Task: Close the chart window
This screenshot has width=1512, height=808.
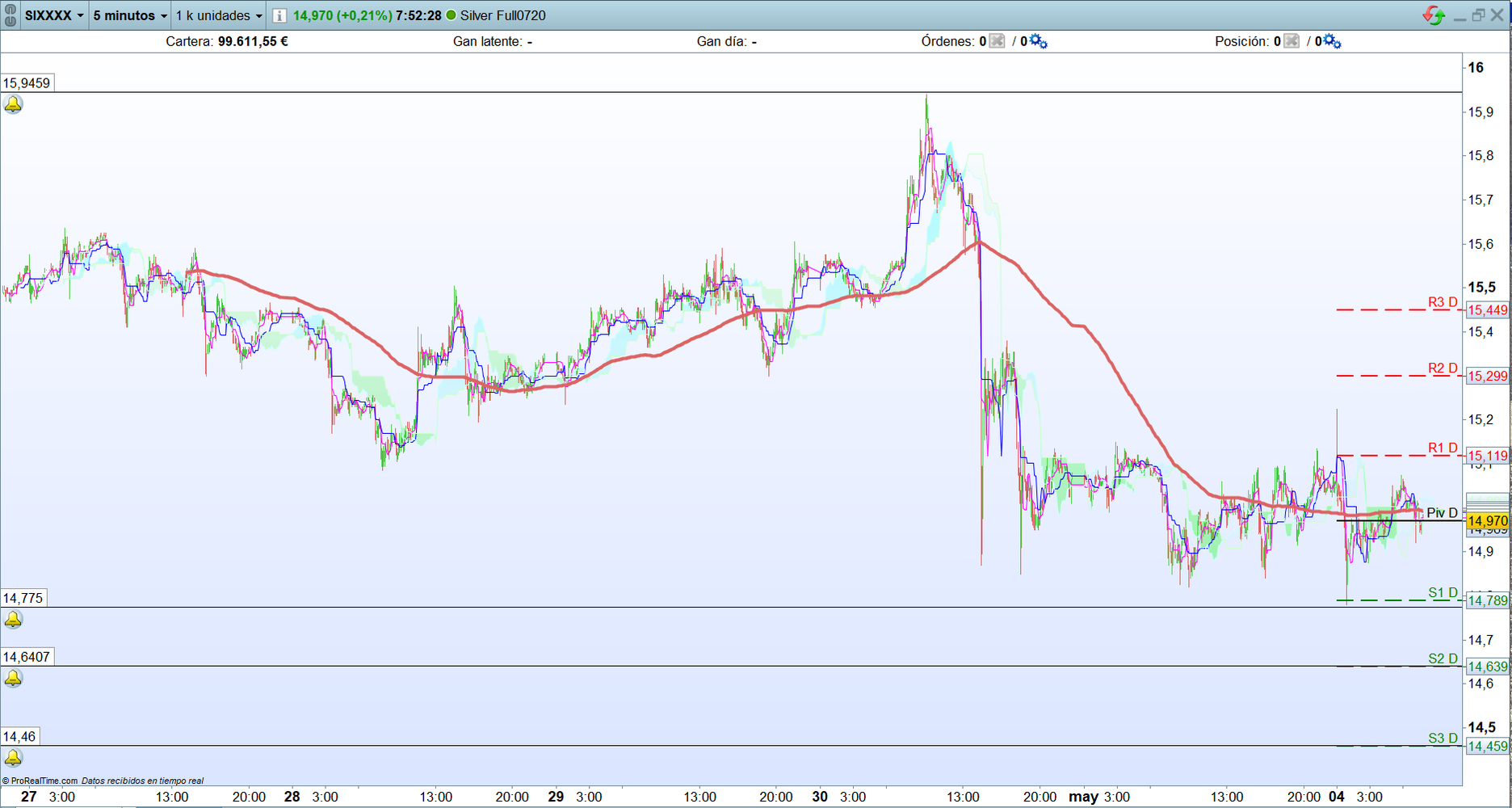Action: 1497,15
